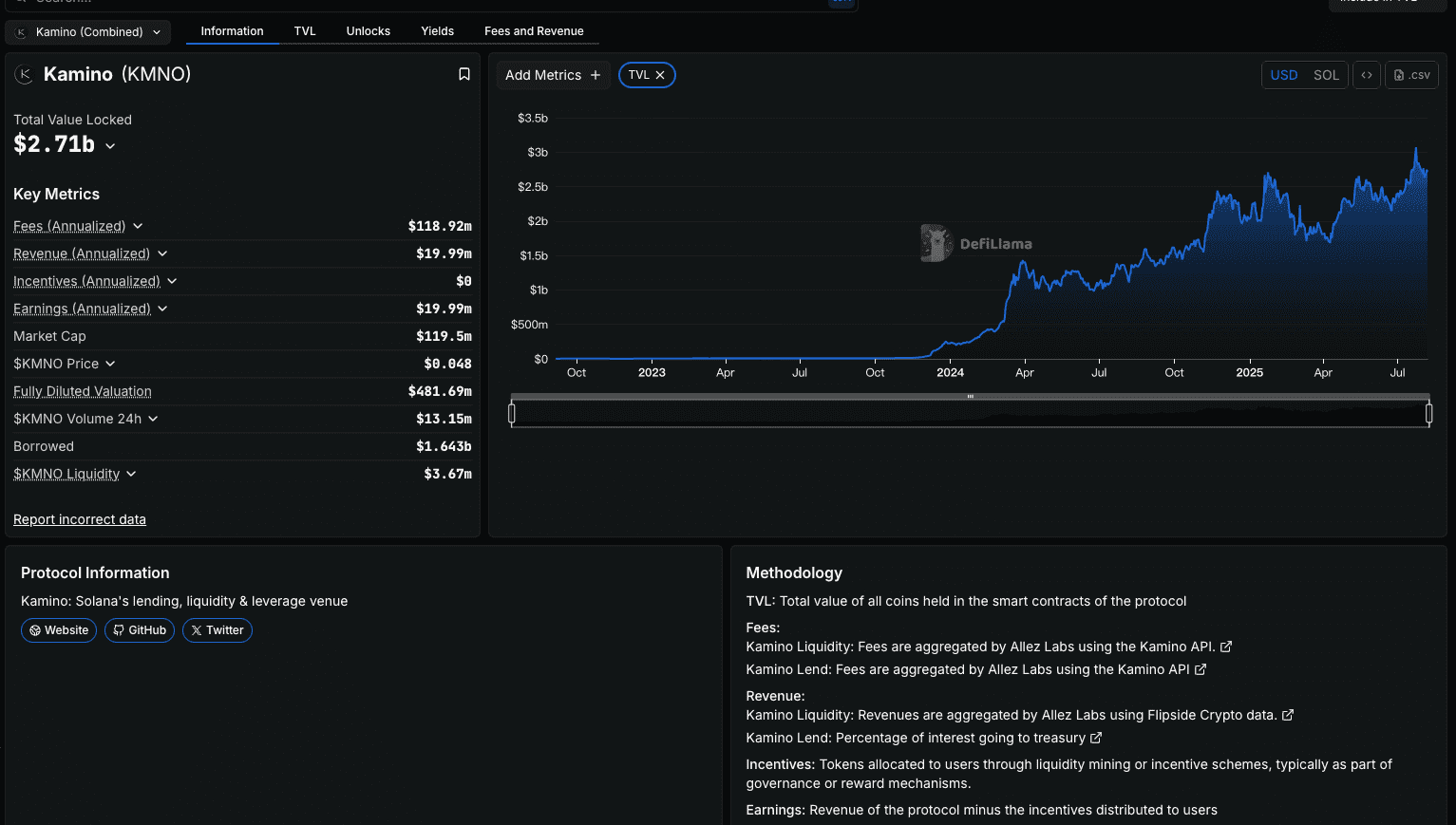This screenshot has width=1456, height=825.
Task: Open Kamino Liquidity revenue external link icon
Action: tap(1288, 715)
